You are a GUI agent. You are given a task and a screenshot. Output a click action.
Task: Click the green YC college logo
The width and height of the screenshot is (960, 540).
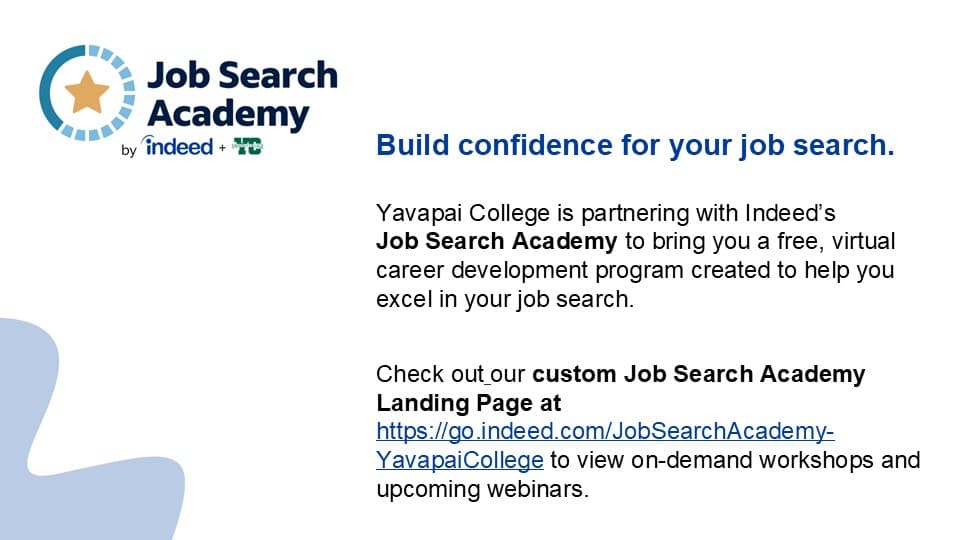click(247, 146)
